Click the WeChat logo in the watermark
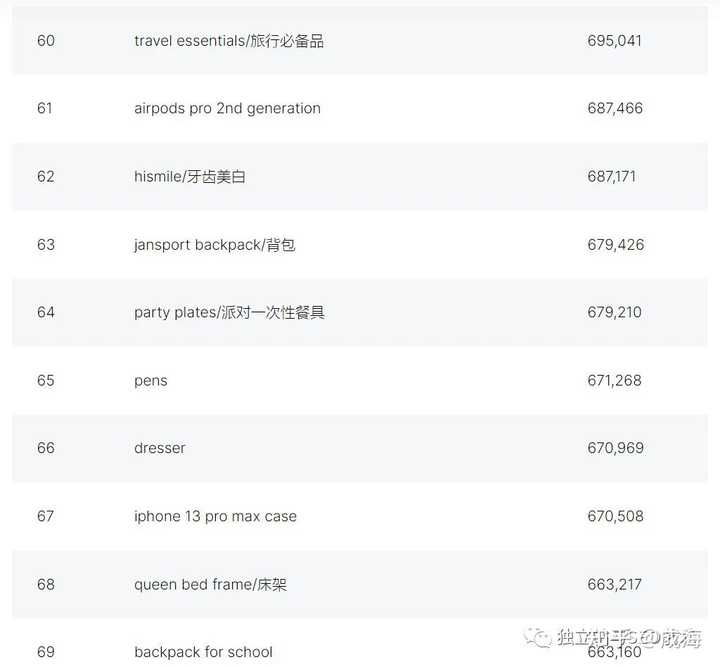 coord(538,637)
